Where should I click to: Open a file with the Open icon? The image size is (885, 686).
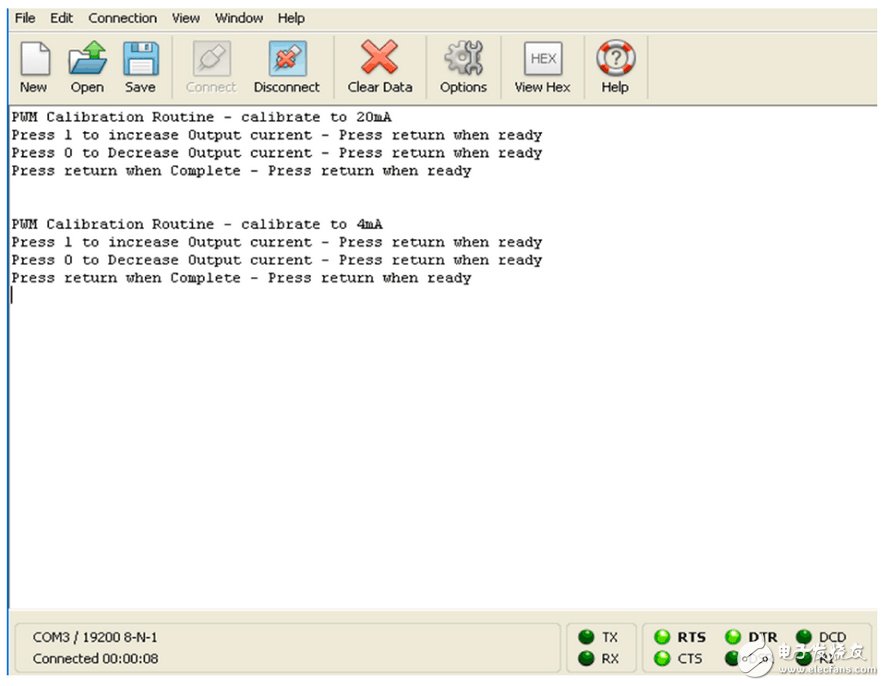click(x=87, y=60)
